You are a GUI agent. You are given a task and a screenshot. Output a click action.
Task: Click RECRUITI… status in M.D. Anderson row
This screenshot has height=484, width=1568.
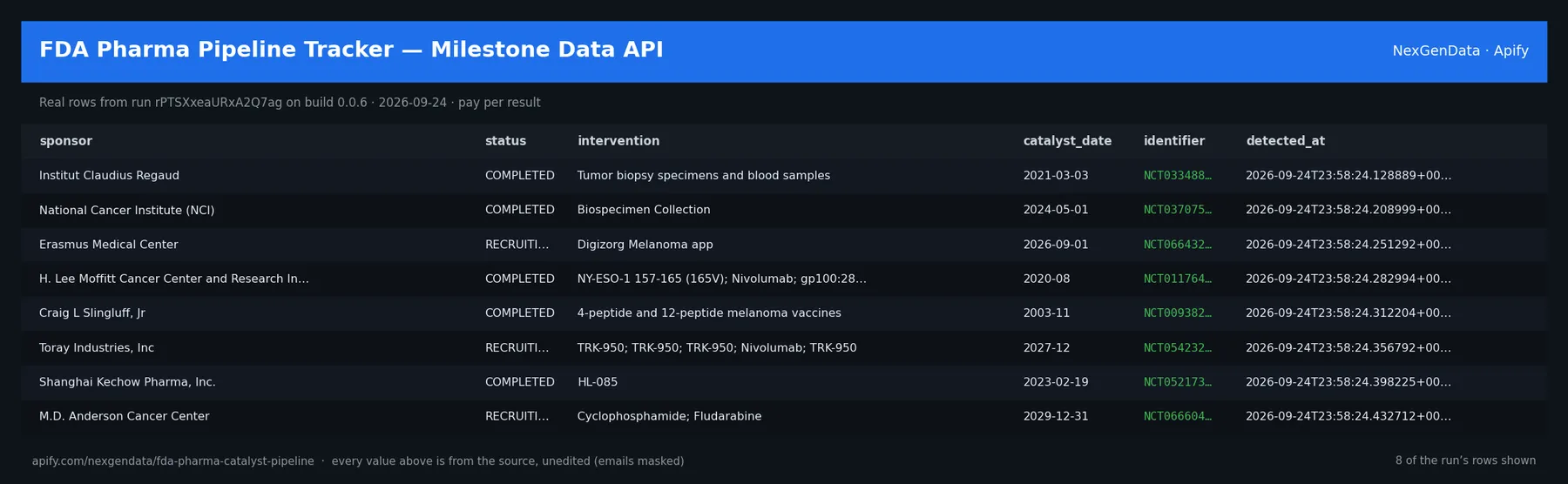tap(517, 416)
